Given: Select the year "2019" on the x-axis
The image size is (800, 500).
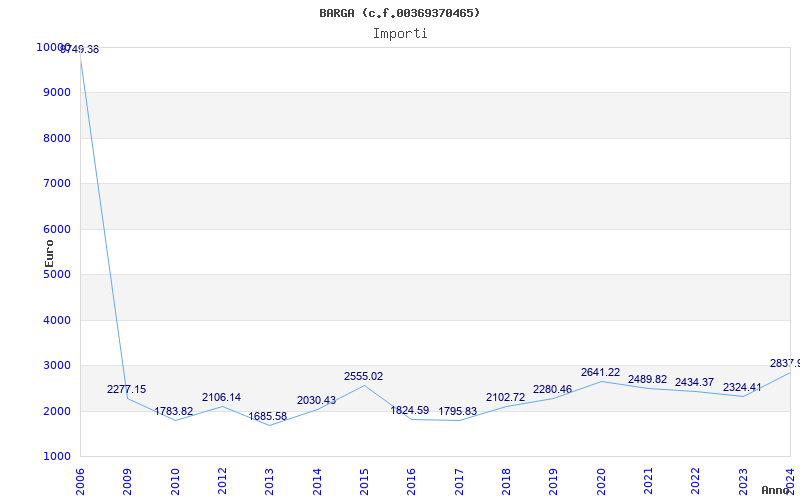Looking at the screenshot, I should [554, 482].
